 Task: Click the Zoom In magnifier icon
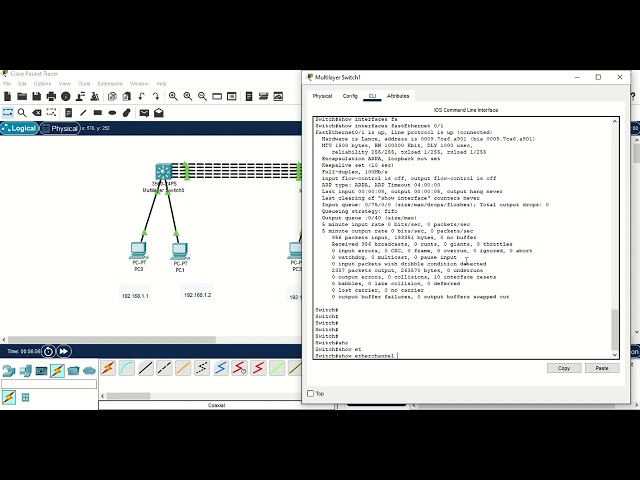pyautogui.click(x=173, y=96)
